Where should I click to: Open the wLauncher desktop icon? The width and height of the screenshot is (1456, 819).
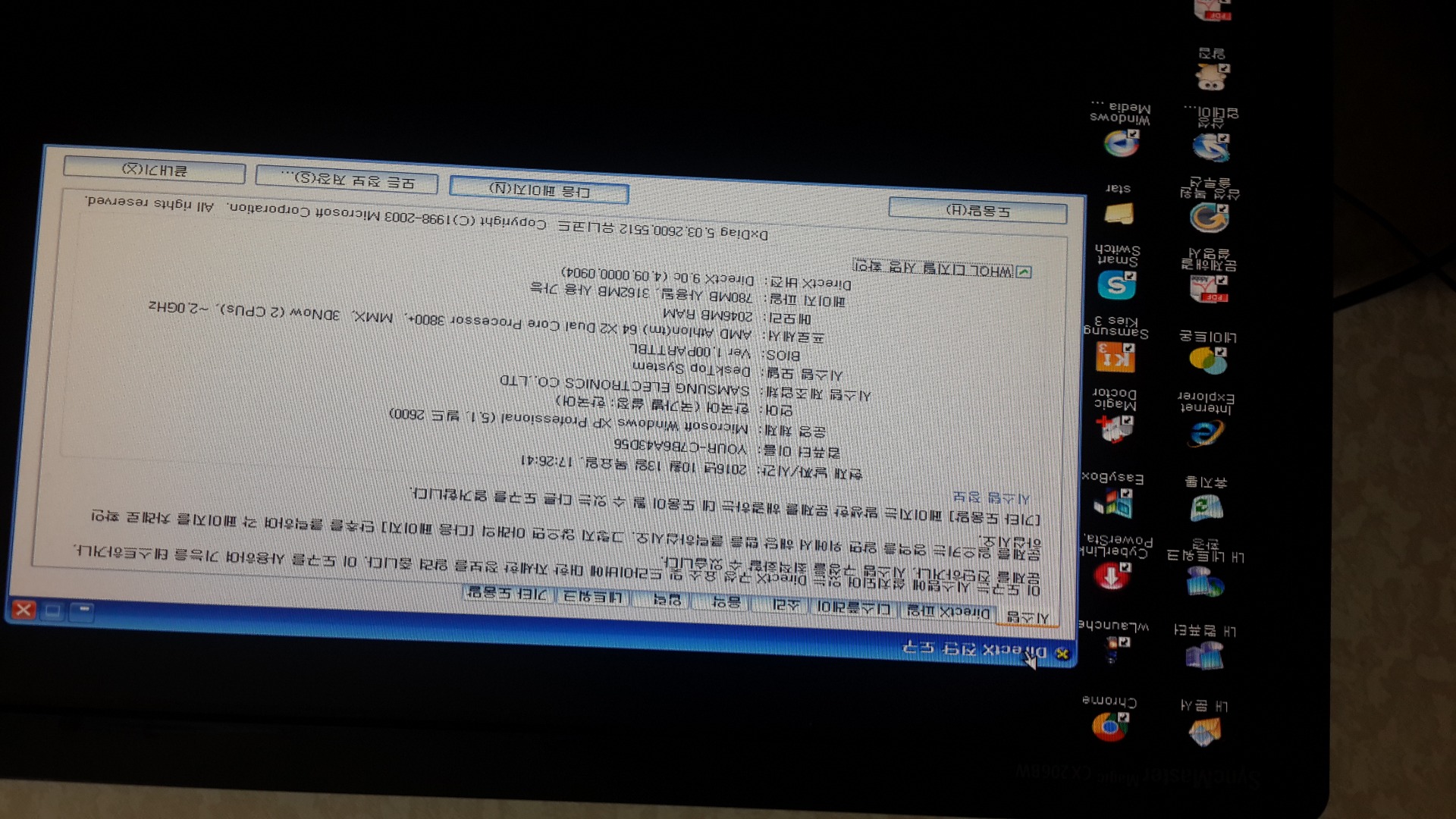(1112, 649)
